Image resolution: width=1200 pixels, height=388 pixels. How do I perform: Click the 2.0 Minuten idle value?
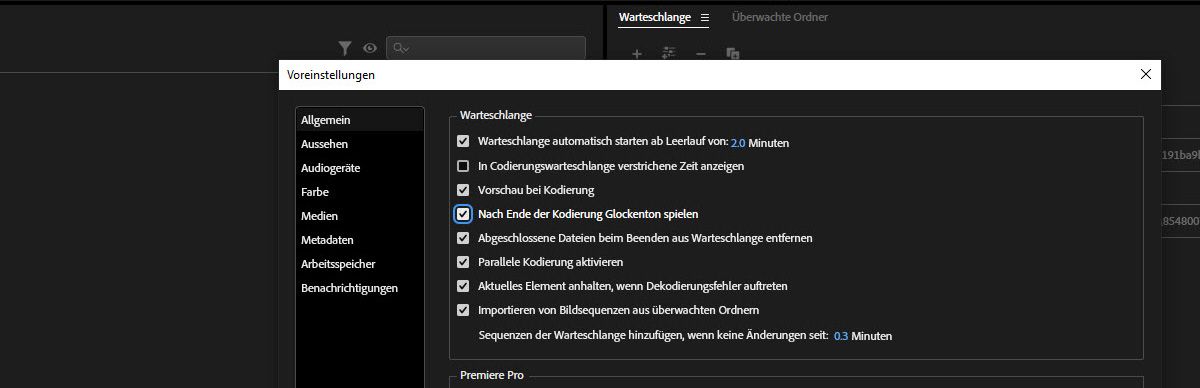click(x=739, y=143)
